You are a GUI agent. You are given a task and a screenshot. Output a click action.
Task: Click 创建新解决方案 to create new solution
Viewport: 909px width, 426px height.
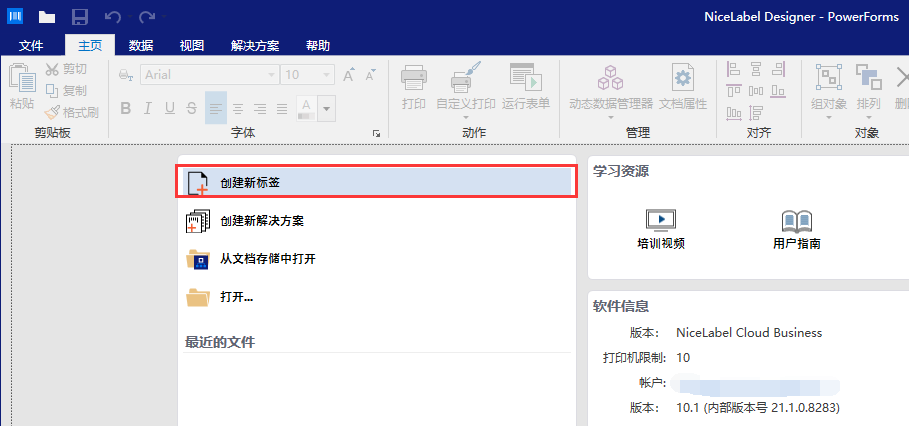click(262, 221)
